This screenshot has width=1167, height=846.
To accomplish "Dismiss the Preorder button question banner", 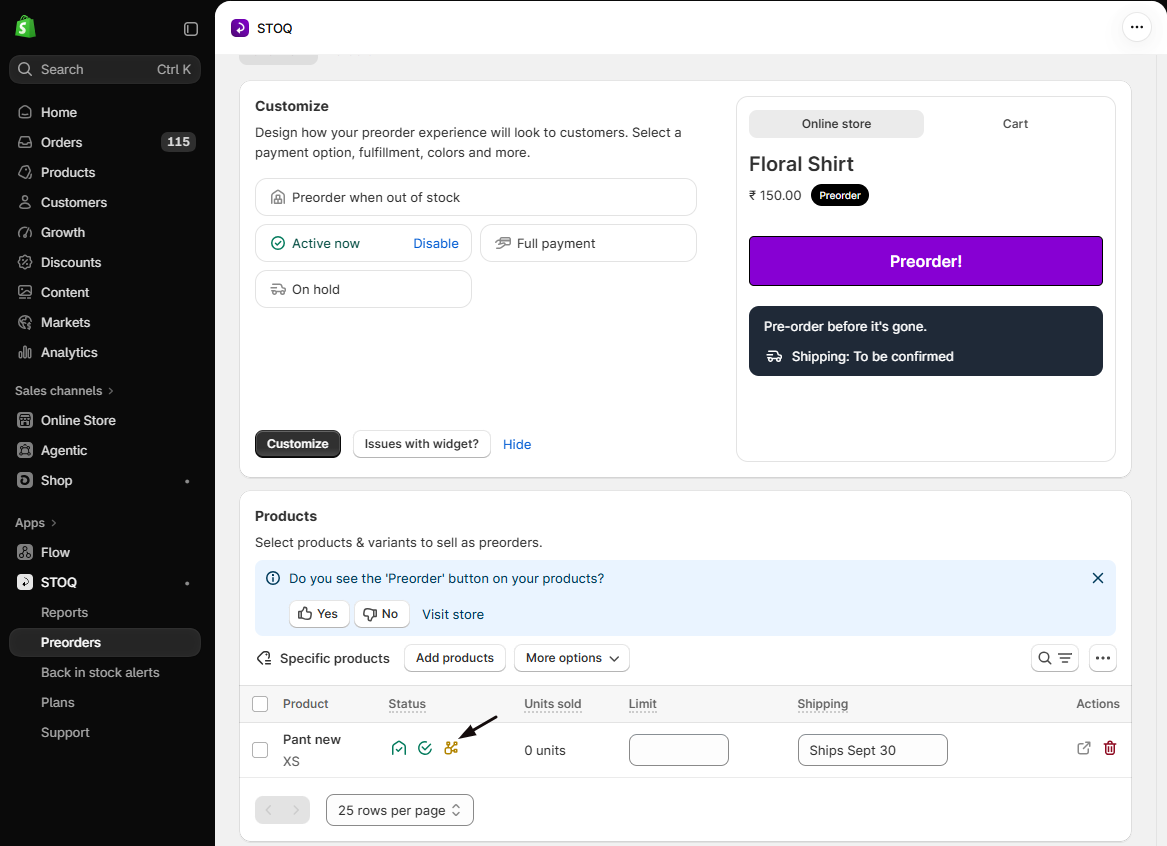I will (x=1098, y=578).
